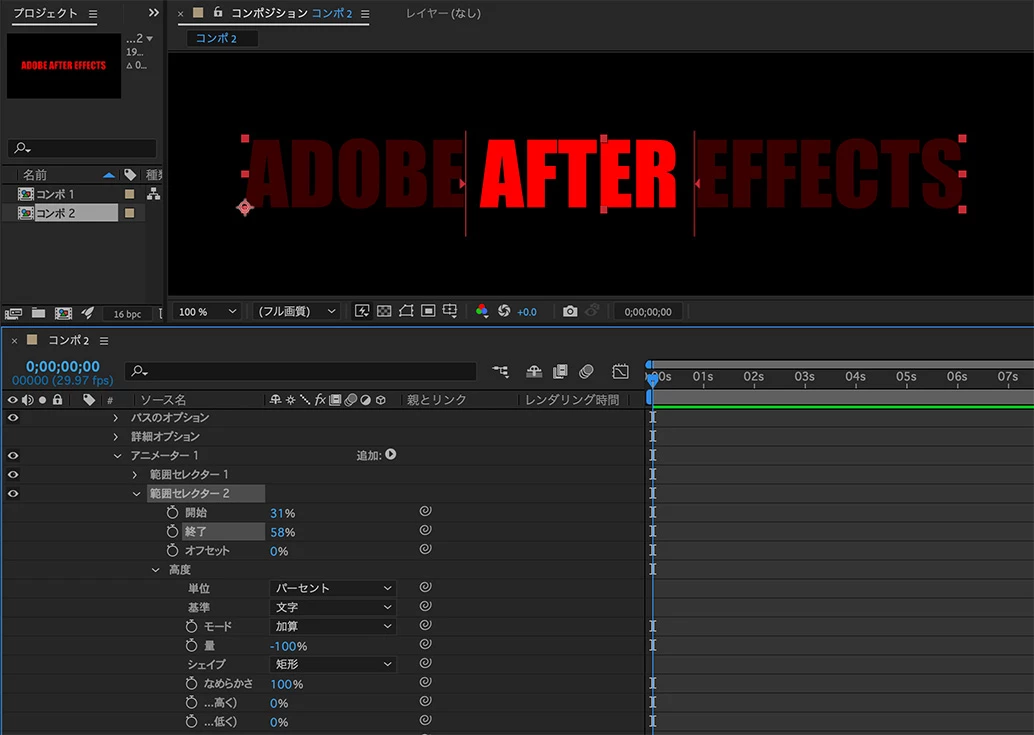Select the プロジェクト panel tab
Screen dimensions: 1034x735
pos(46,13)
